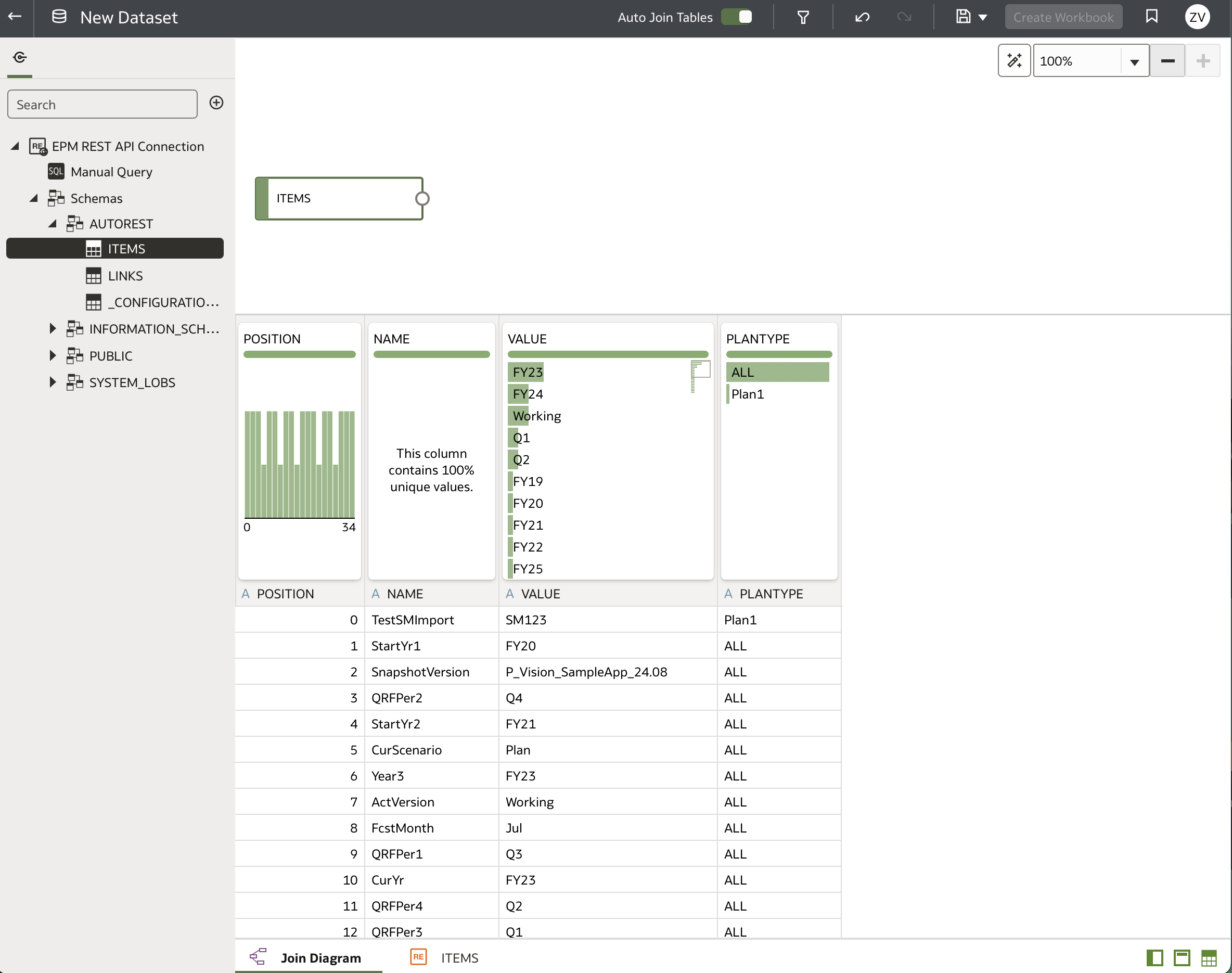The height and width of the screenshot is (973, 1232).
Task: Switch to the ITEMS bottom tab
Action: click(445, 957)
